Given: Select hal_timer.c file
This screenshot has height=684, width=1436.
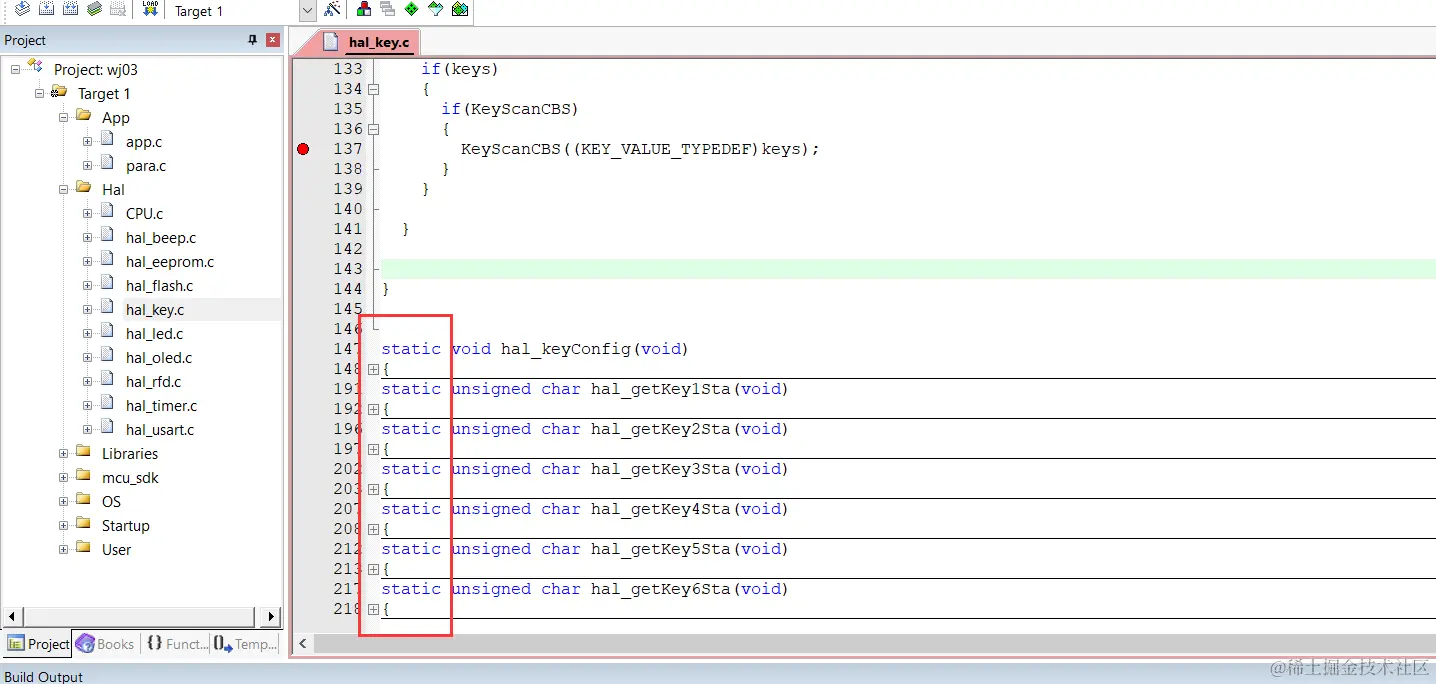Looking at the screenshot, I should click(161, 406).
